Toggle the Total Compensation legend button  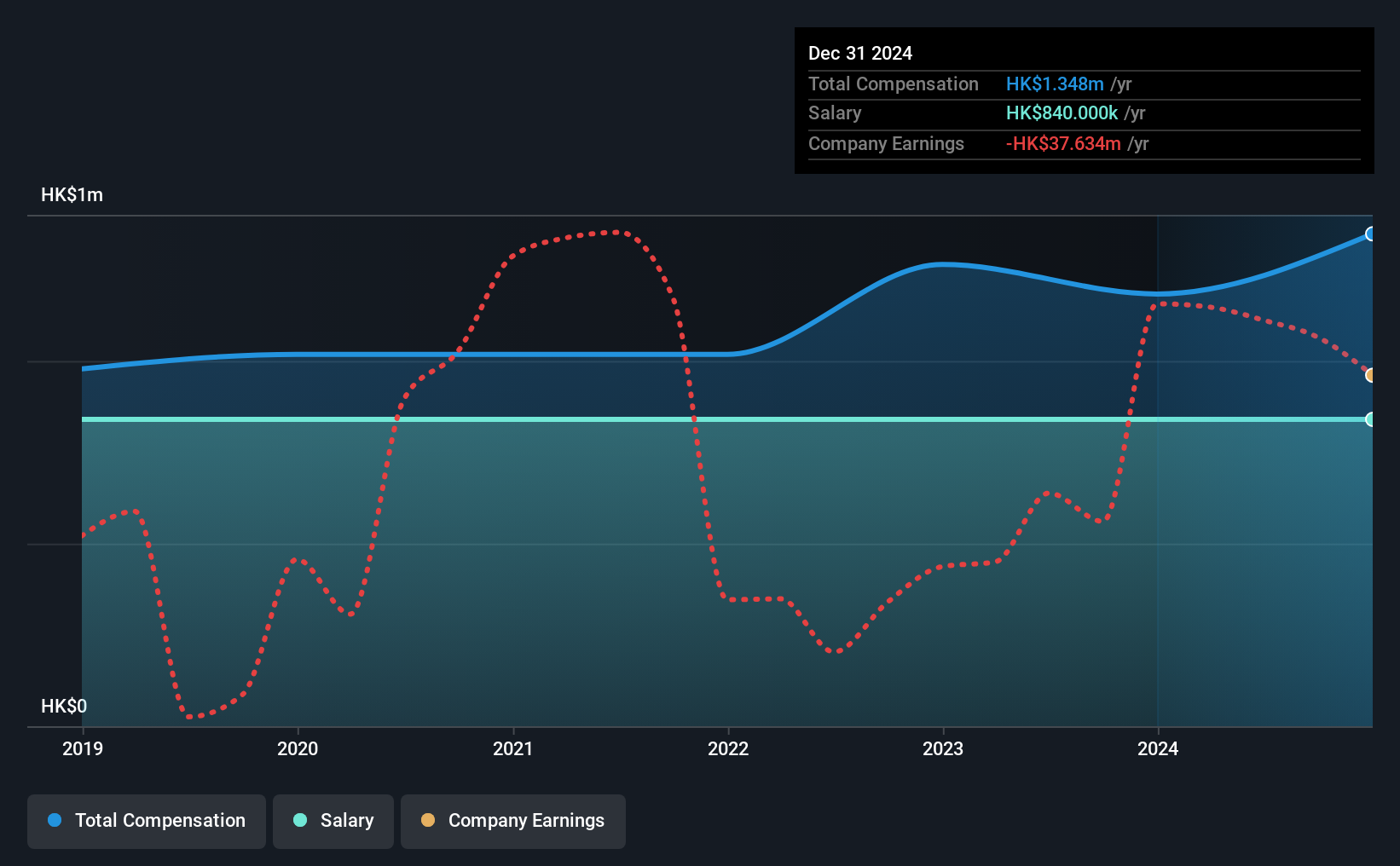(147, 821)
